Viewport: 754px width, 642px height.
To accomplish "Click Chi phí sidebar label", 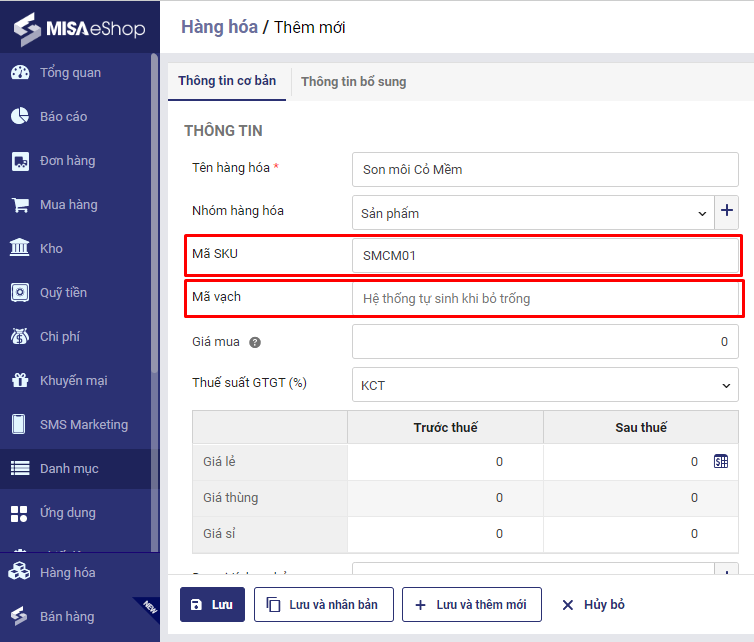I will pos(60,337).
